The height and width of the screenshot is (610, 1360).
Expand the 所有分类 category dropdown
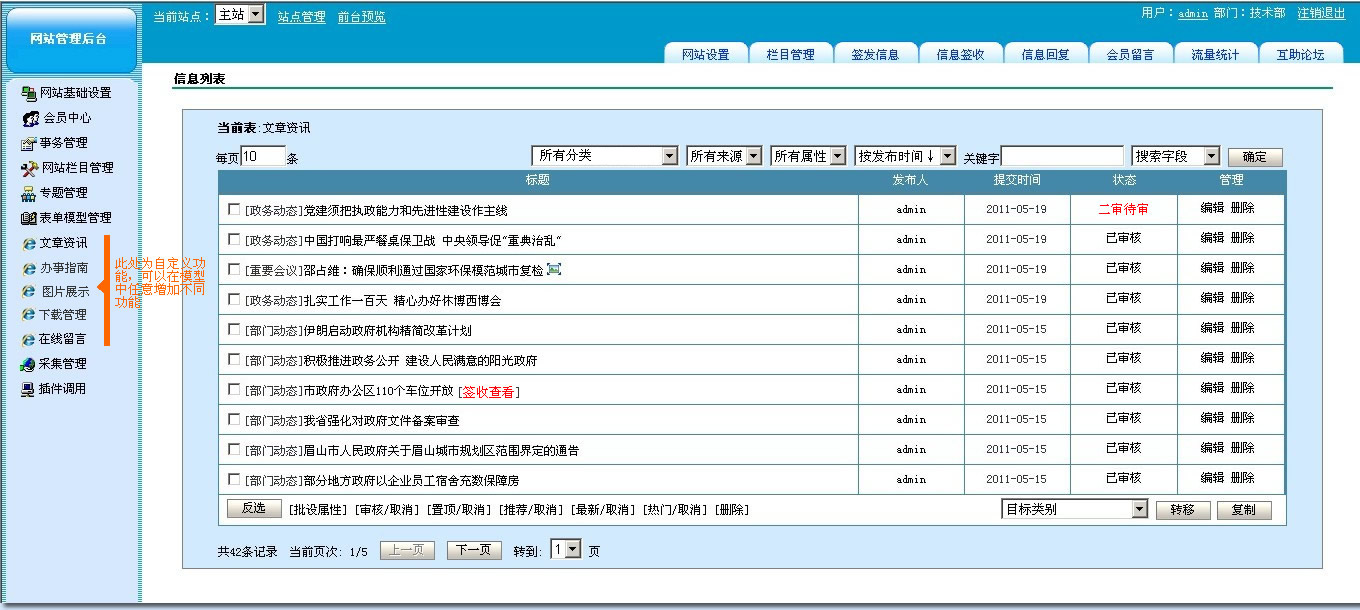point(669,156)
